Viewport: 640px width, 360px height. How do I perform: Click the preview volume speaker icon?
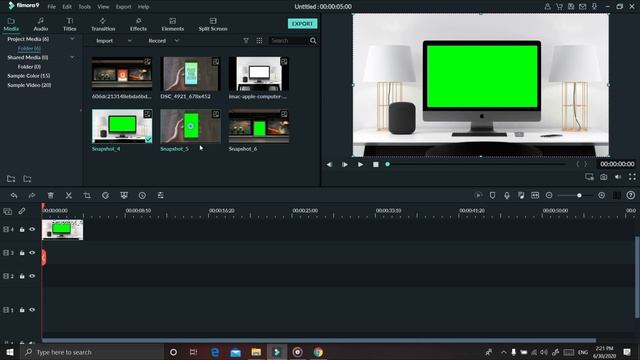click(x=618, y=177)
